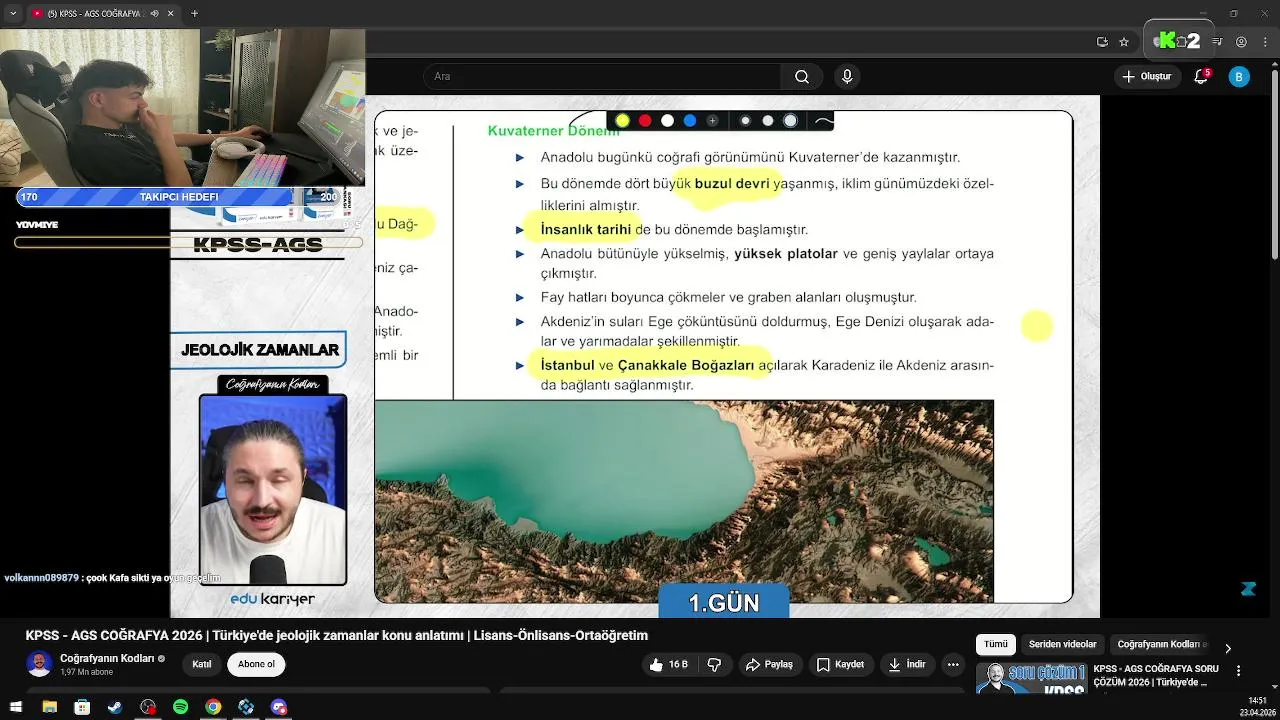Open File Explorer from the taskbar

[x=49, y=707]
